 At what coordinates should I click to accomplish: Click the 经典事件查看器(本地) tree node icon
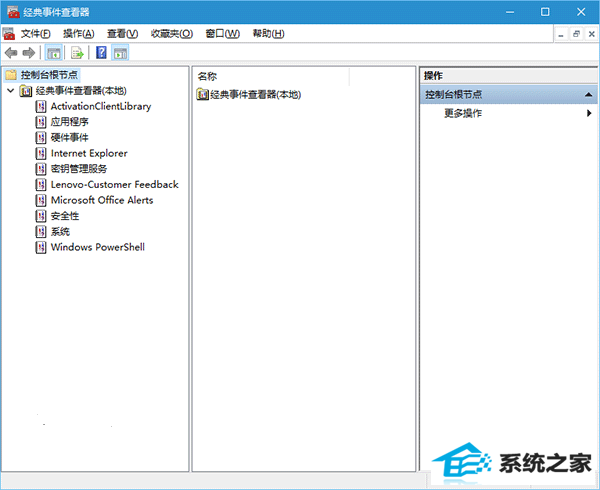[x=26, y=91]
